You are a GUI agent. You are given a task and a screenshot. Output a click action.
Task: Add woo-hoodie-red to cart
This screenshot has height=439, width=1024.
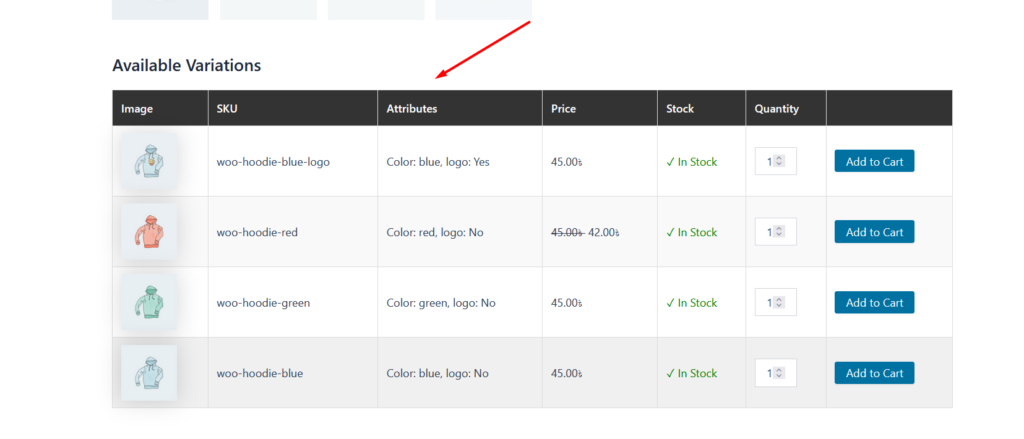[x=874, y=232]
